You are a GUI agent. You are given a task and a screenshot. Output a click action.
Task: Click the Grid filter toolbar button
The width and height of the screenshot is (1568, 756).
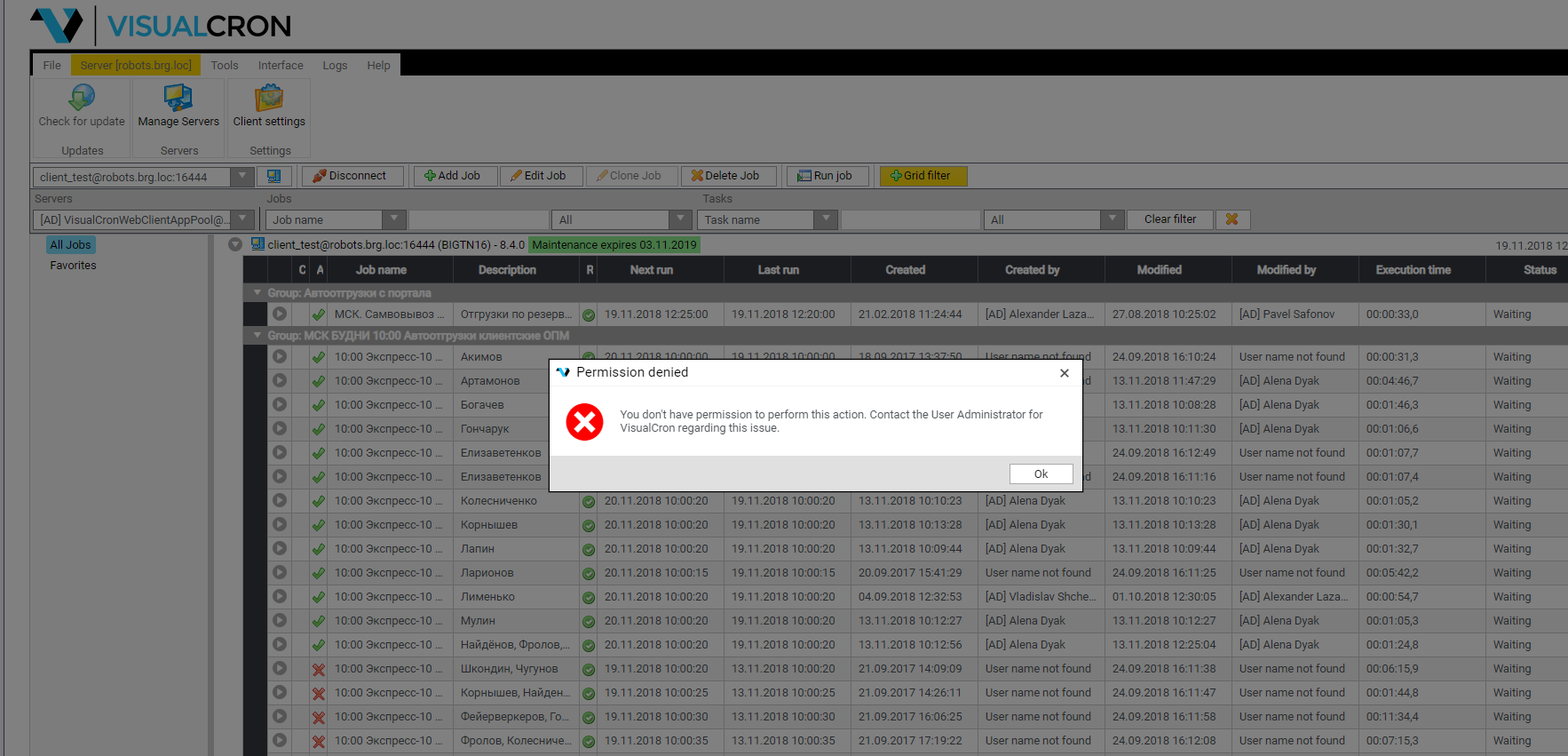(923, 176)
